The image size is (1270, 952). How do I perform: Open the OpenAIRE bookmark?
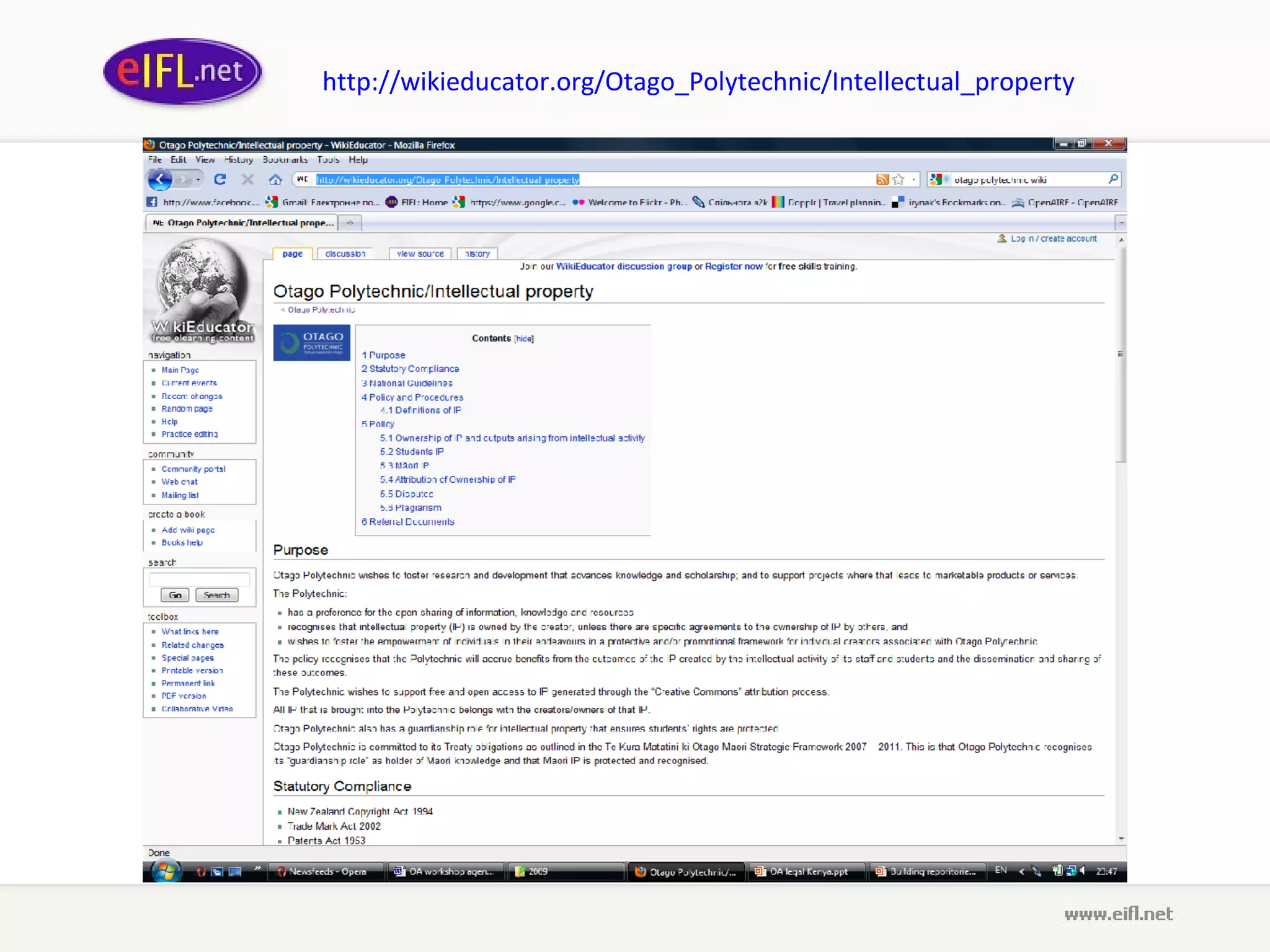[1065, 202]
